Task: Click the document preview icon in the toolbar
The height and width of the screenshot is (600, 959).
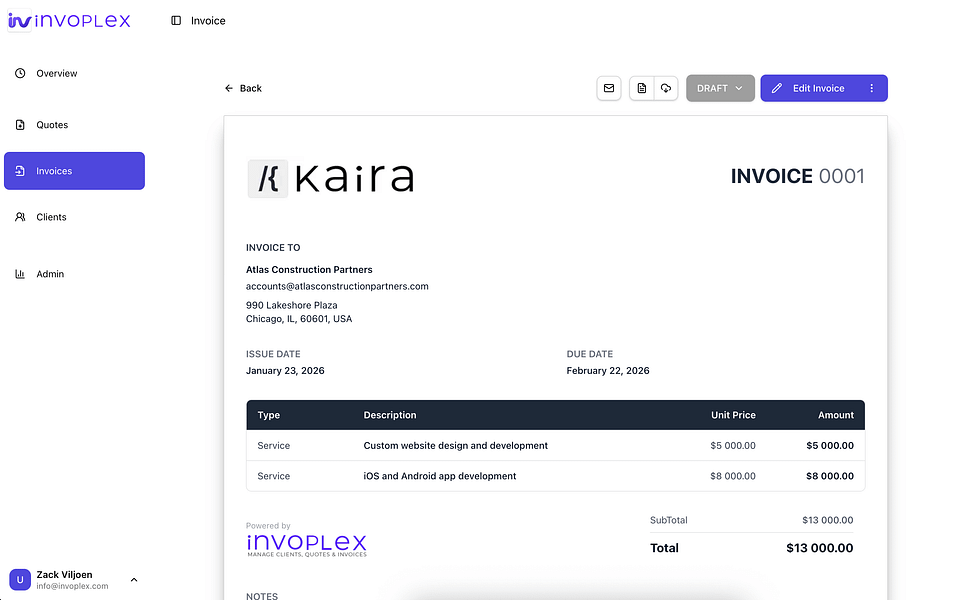Action: click(641, 88)
